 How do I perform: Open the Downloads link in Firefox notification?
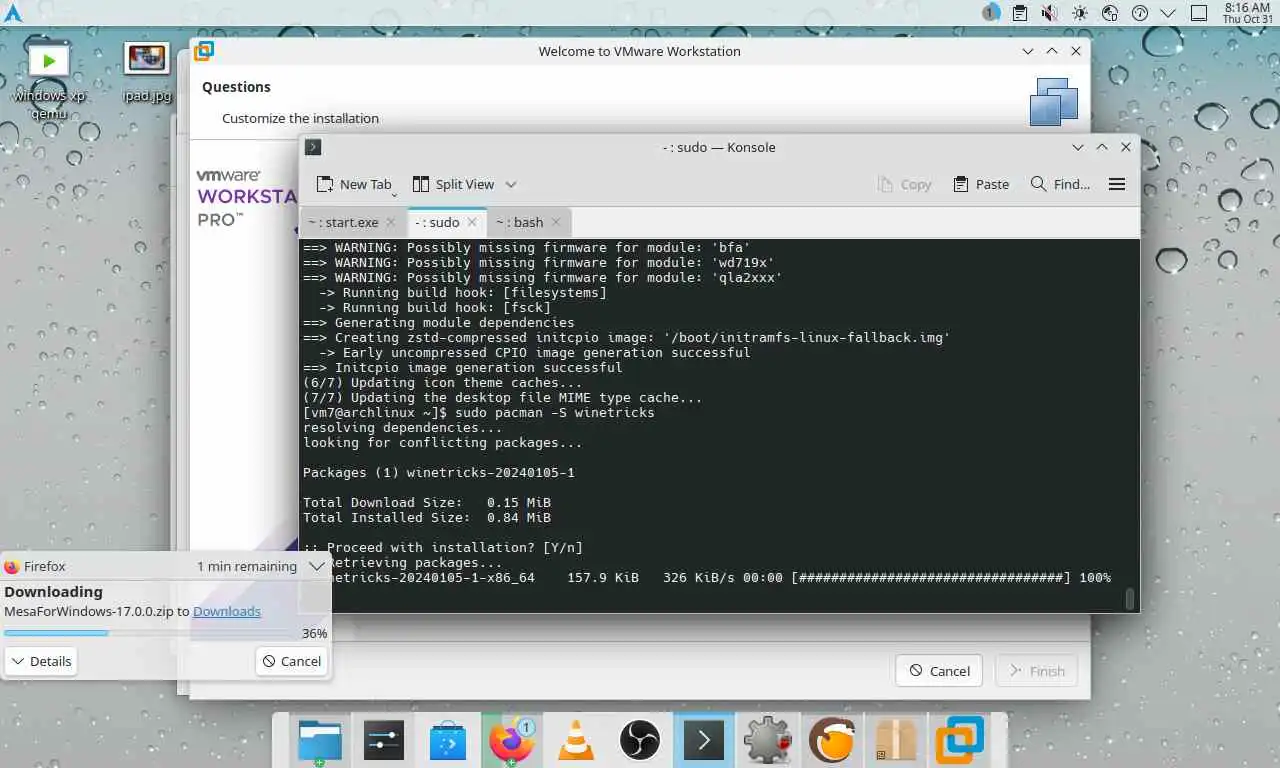coord(227,611)
